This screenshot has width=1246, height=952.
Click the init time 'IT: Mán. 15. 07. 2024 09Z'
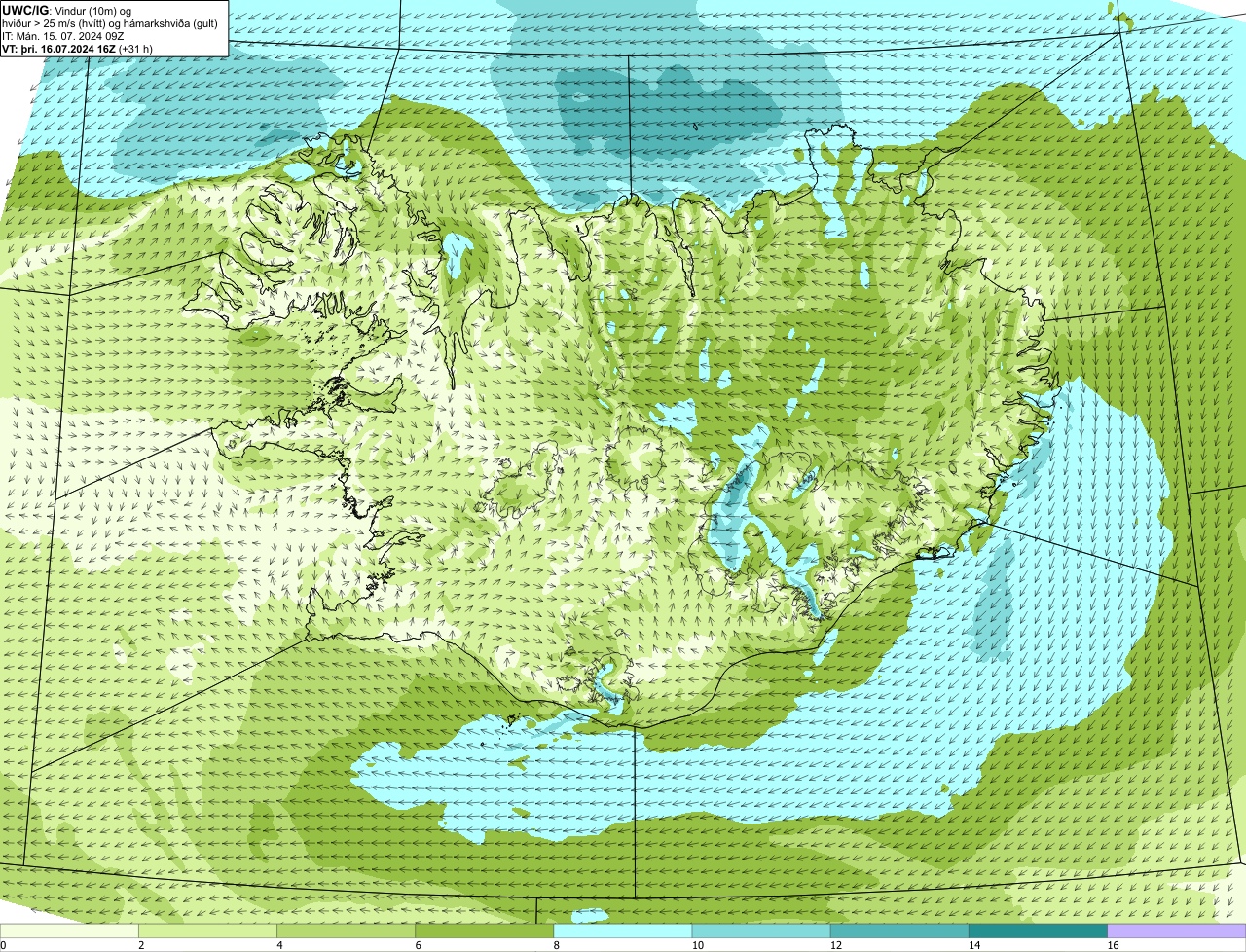click(x=62, y=35)
